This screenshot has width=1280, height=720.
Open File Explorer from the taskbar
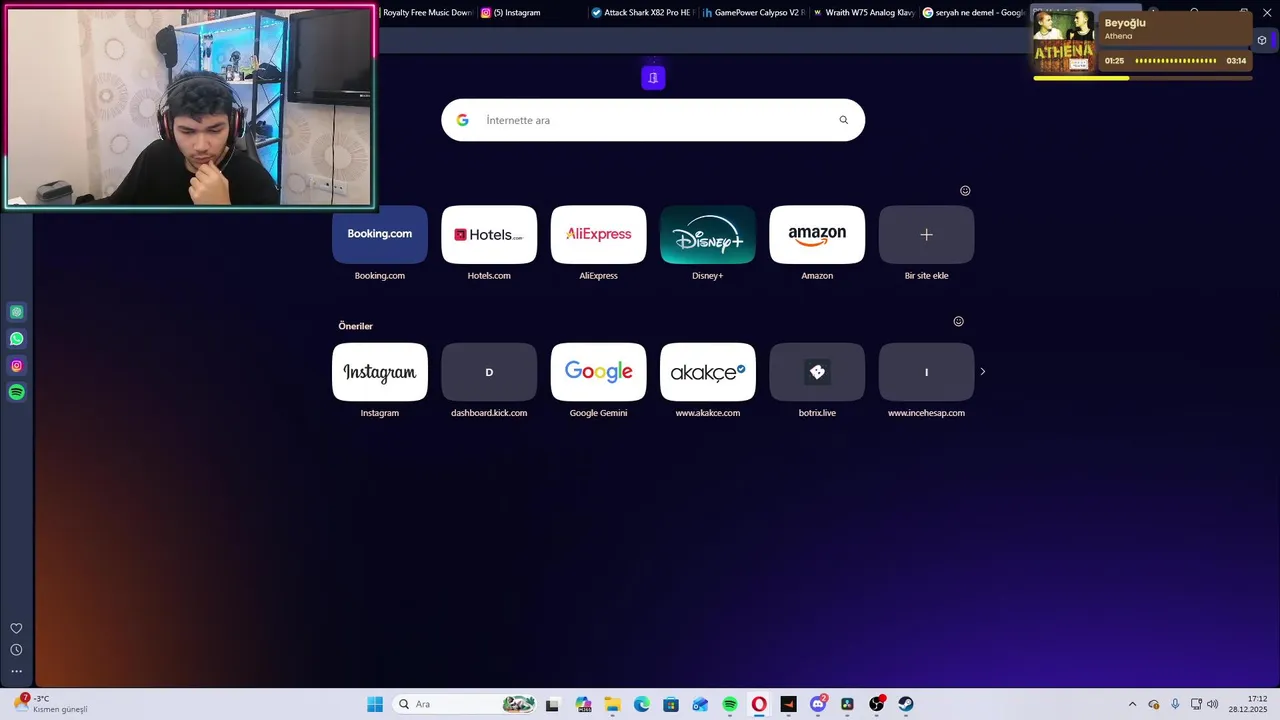point(612,705)
